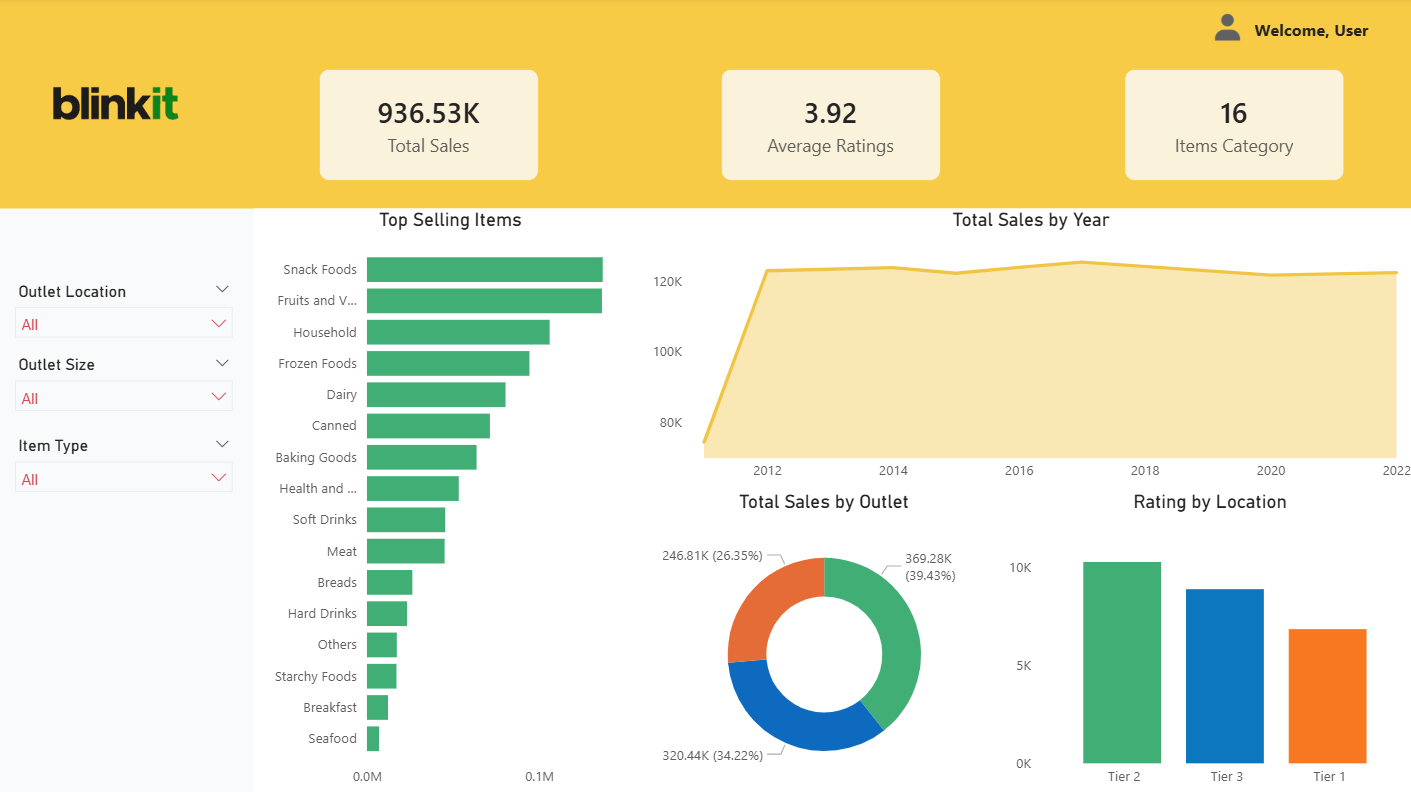Select the Seafood bar
1411x792 pixels.
point(373,739)
